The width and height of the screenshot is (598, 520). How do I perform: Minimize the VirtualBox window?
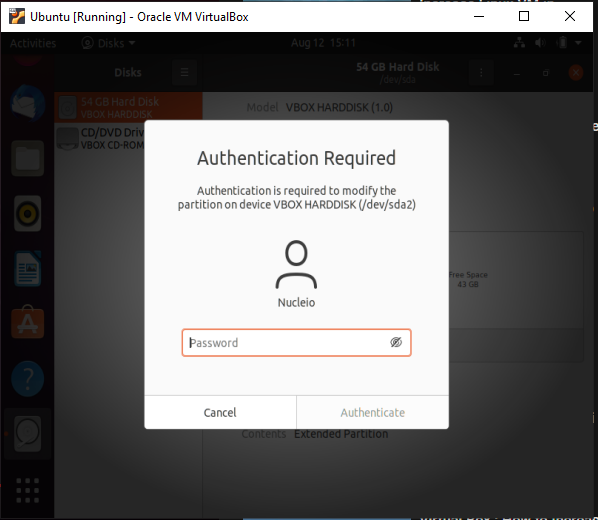click(479, 16)
